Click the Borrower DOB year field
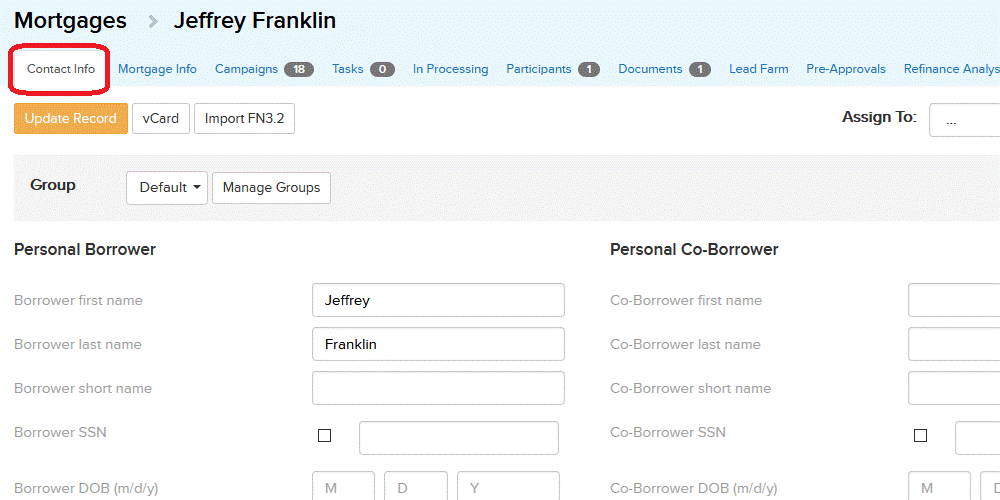The image size is (1000, 500). pos(508,486)
